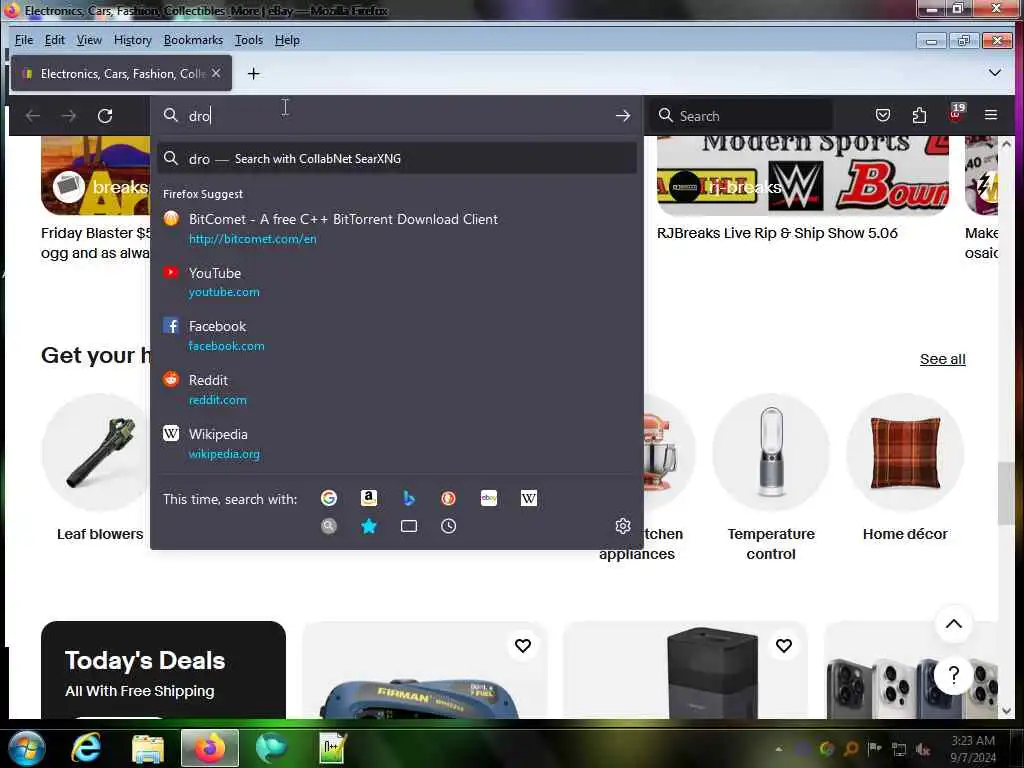Search bookmarks using the star icon
The image size is (1024, 768).
[369, 526]
